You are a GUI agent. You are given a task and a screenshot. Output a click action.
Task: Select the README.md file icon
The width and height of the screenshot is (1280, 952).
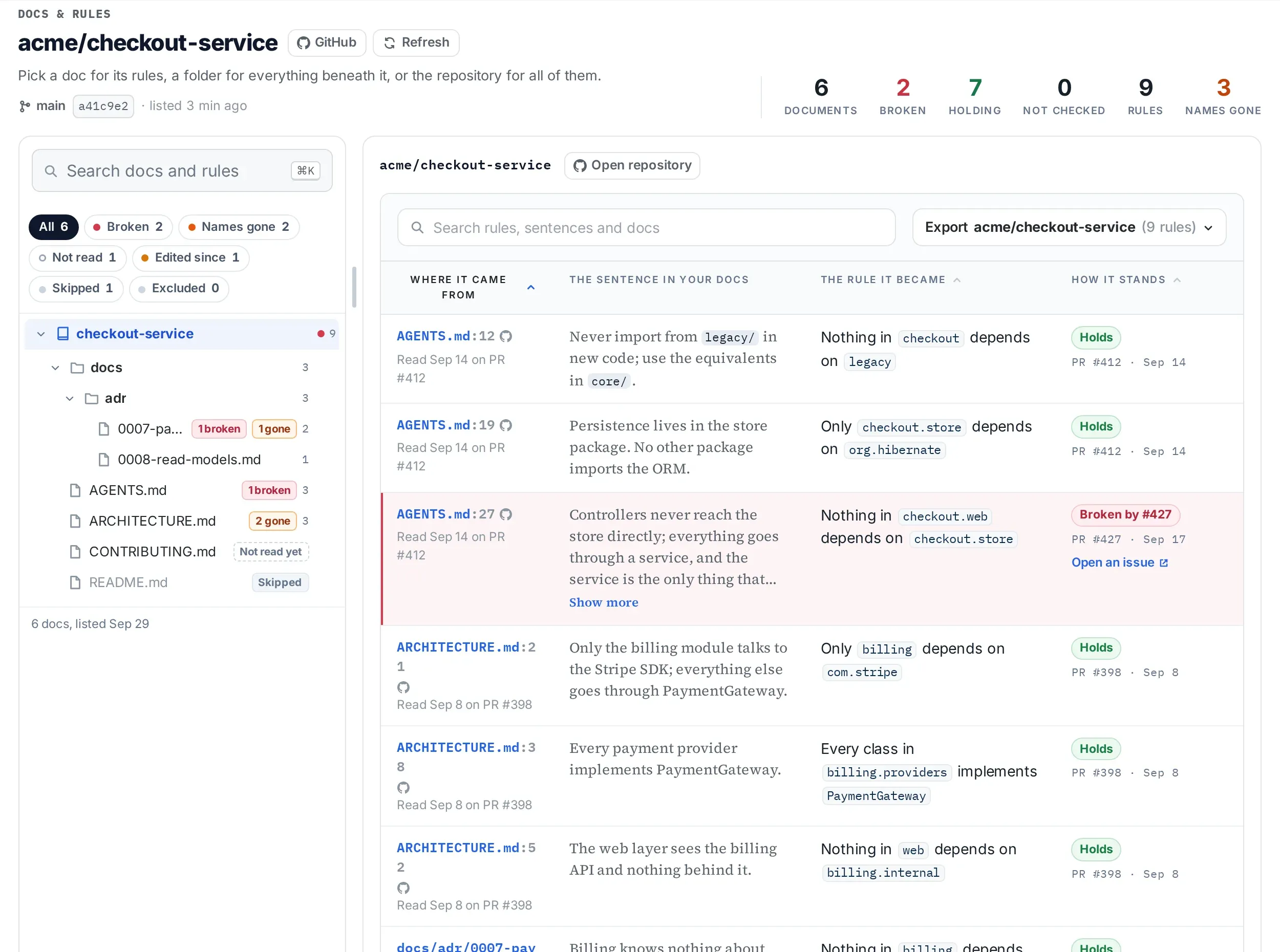75,582
